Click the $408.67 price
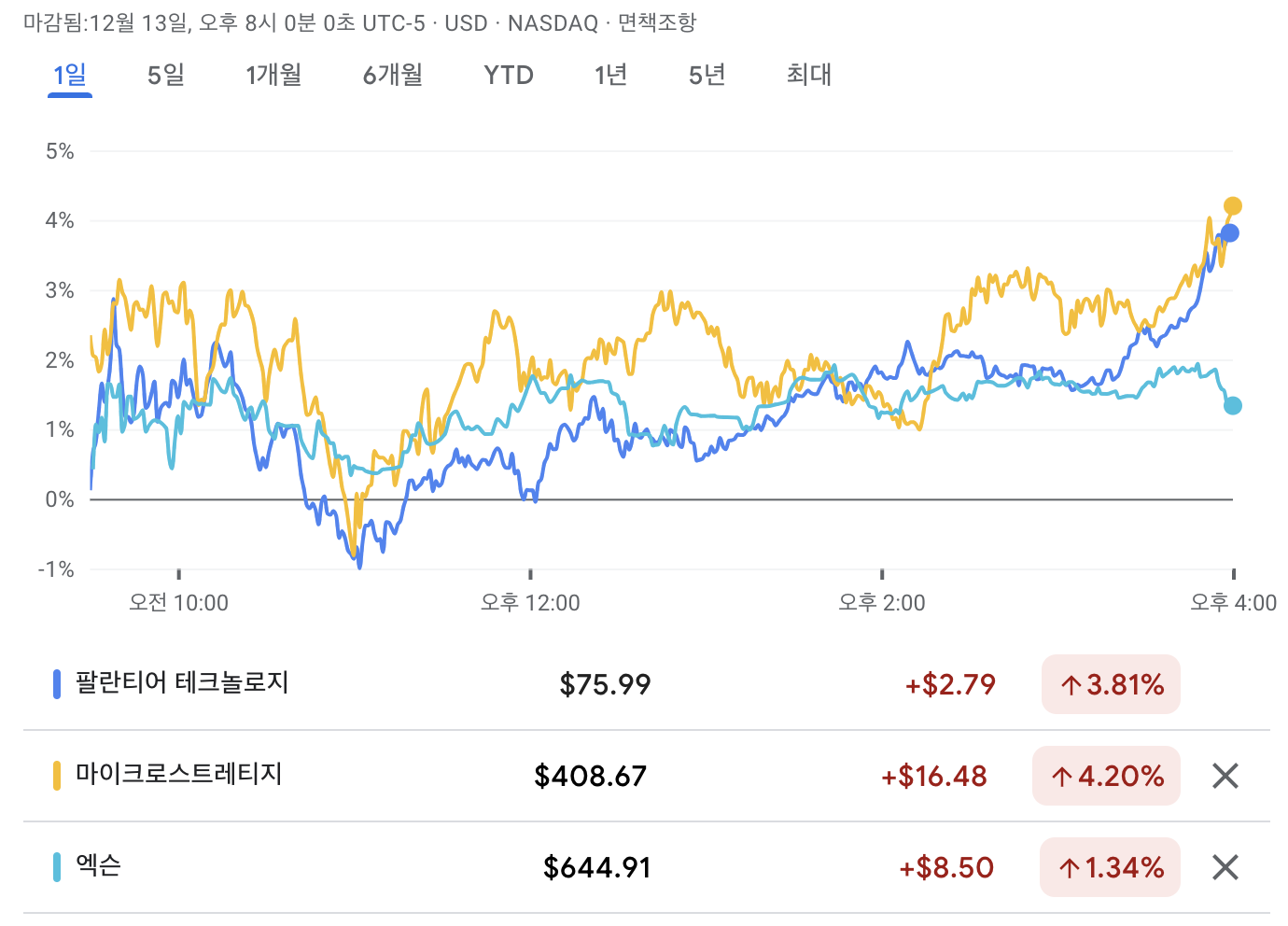 591,776
